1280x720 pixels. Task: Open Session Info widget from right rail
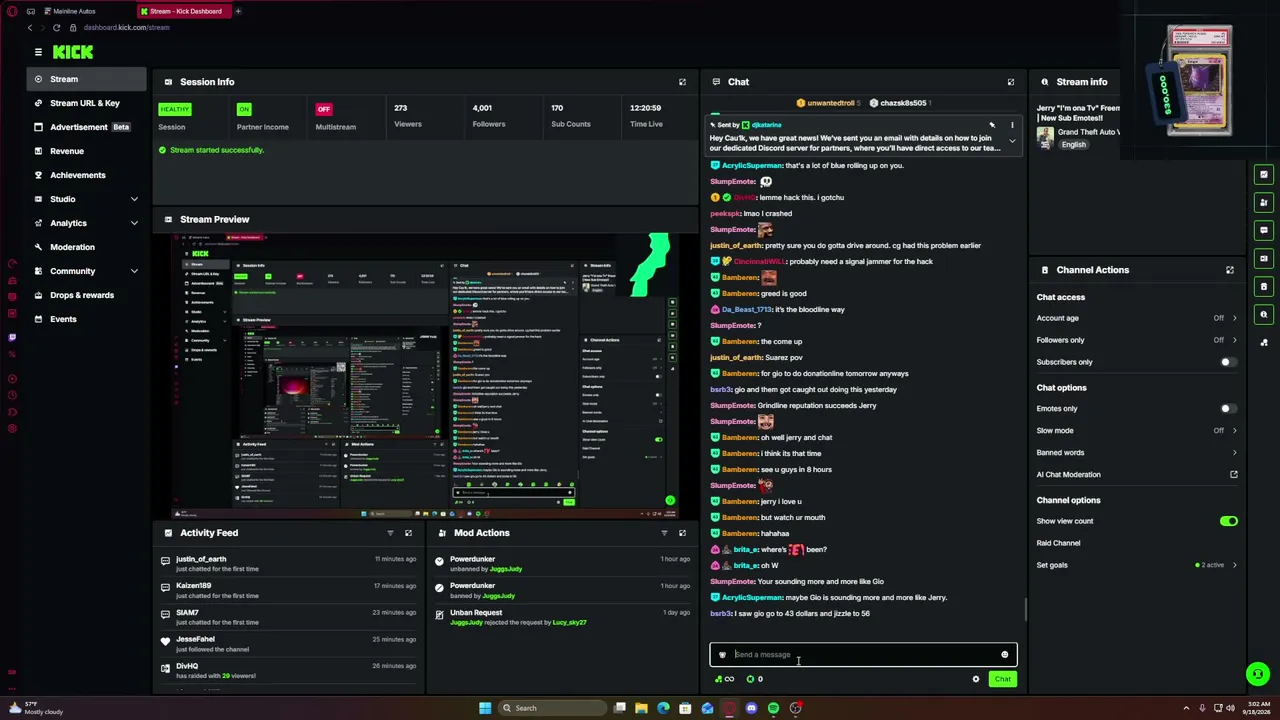(1264, 174)
